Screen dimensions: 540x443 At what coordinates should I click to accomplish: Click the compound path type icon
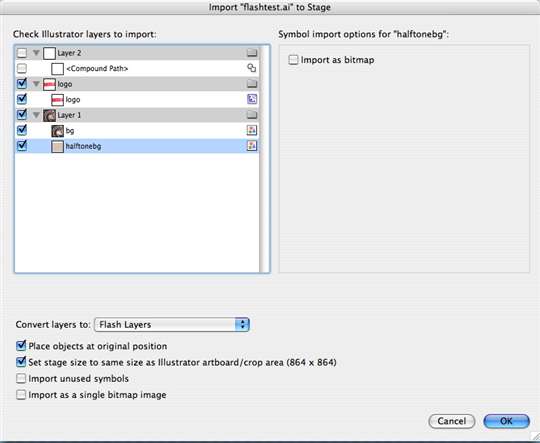[x=252, y=68]
